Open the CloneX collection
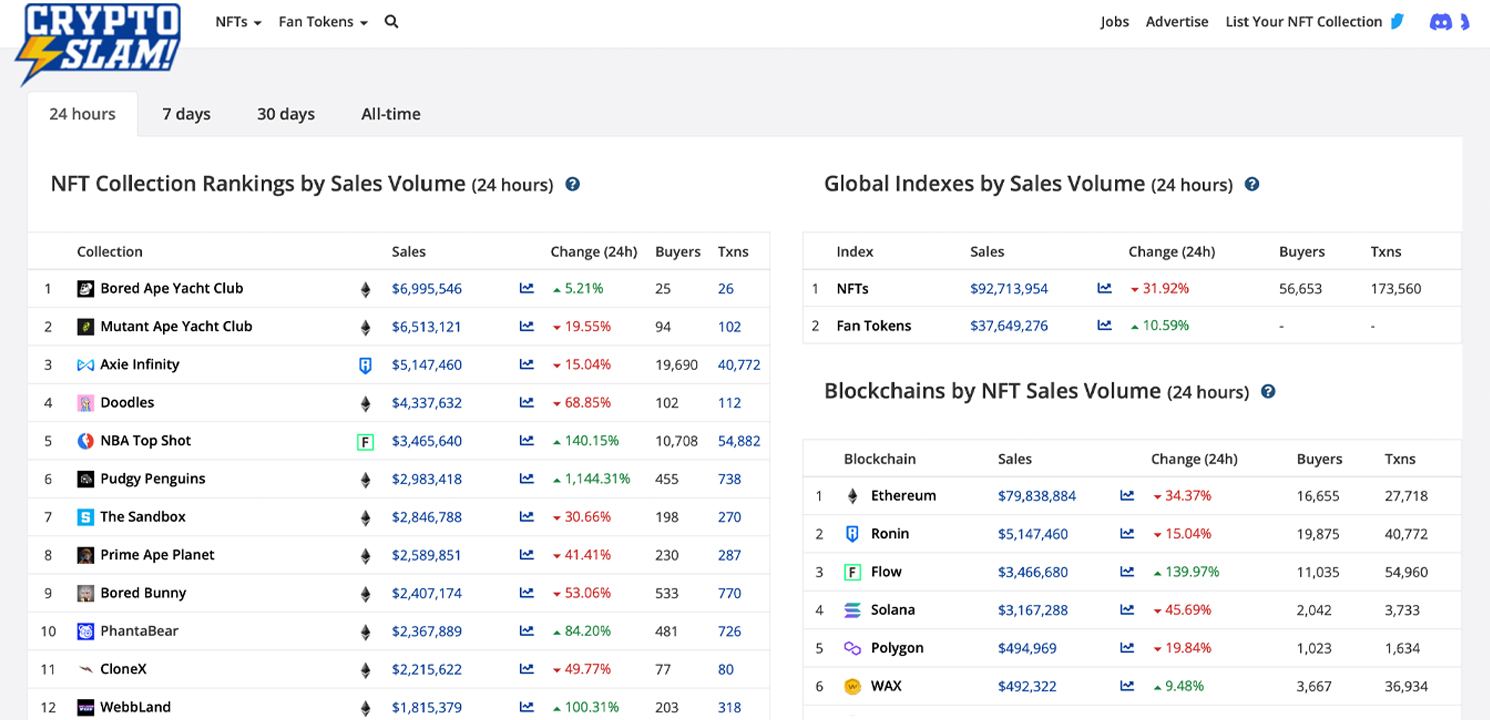The width and height of the screenshot is (1490, 720). [124, 668]
